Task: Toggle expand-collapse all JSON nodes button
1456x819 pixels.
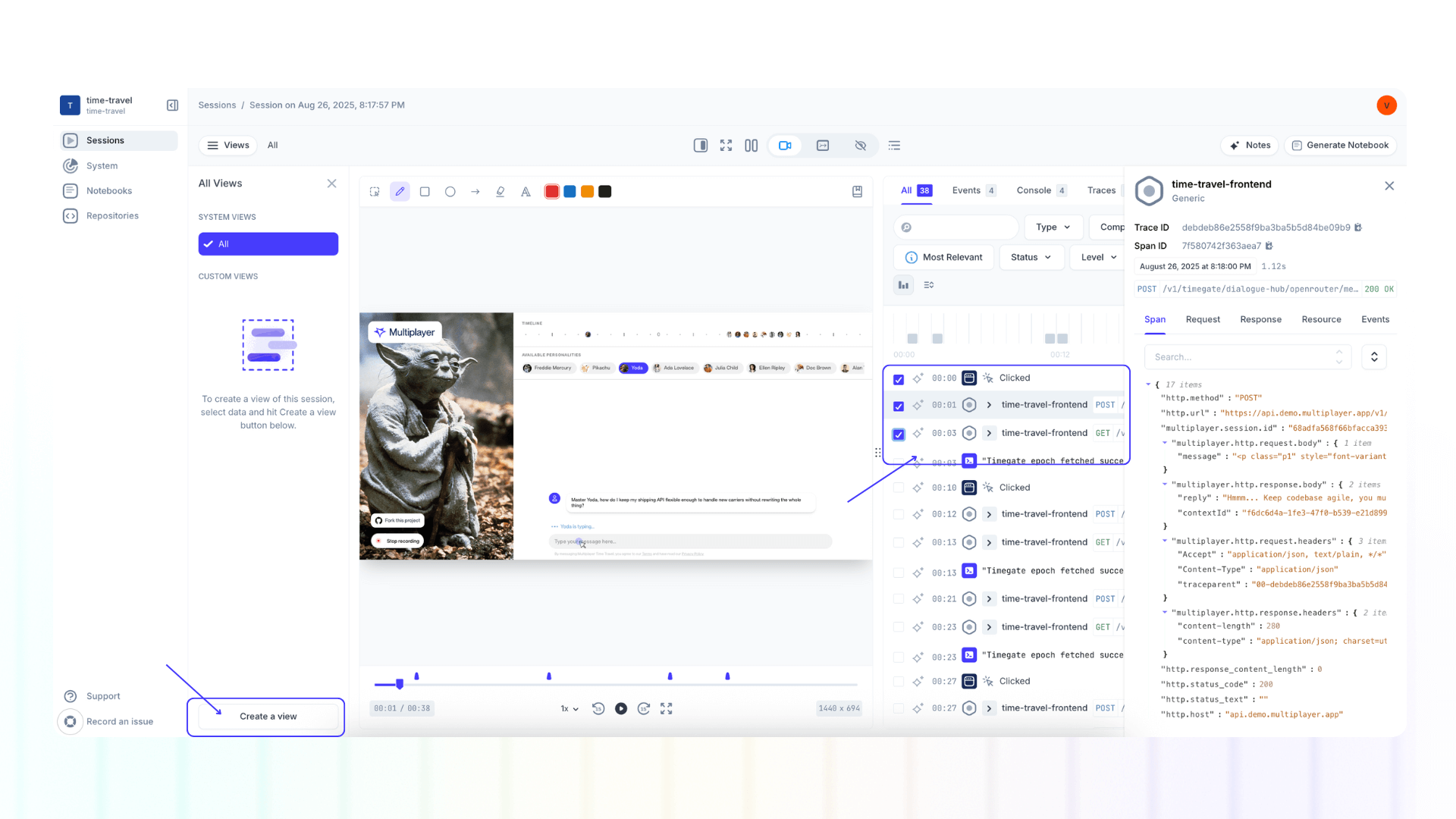Action: point(1374,357)
